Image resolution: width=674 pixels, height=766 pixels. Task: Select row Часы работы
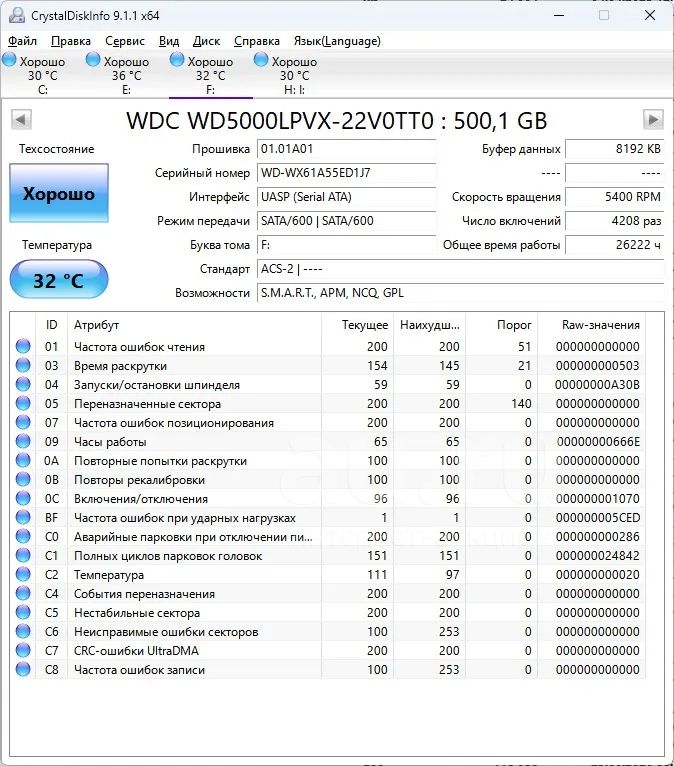tap(328, 442)
